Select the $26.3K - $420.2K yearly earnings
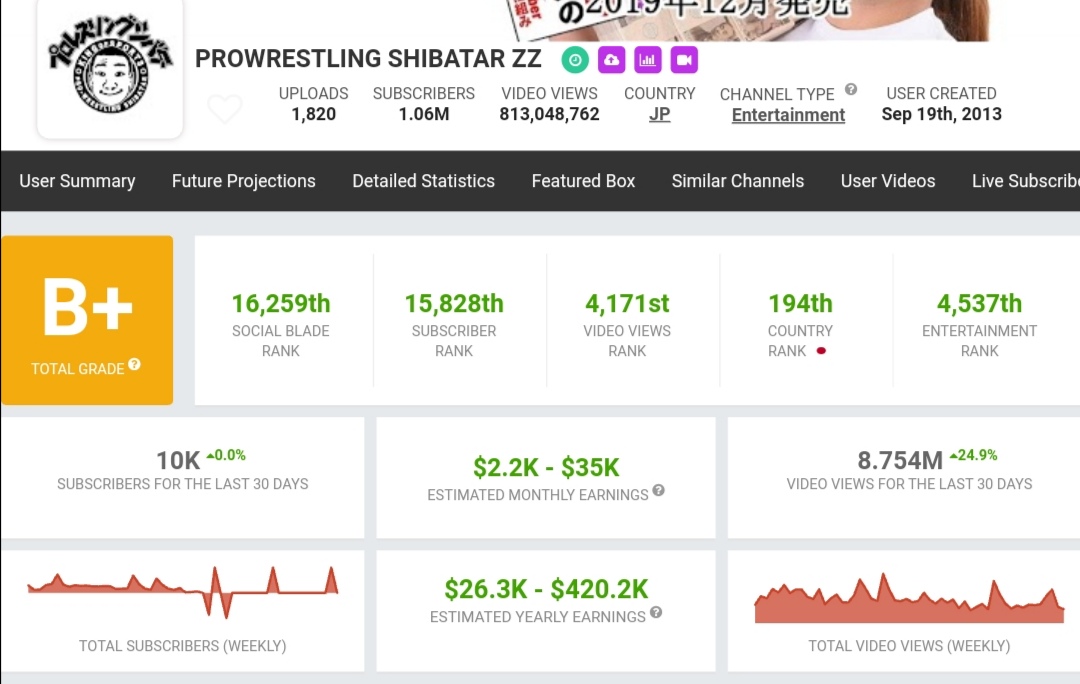 [546, 590]
